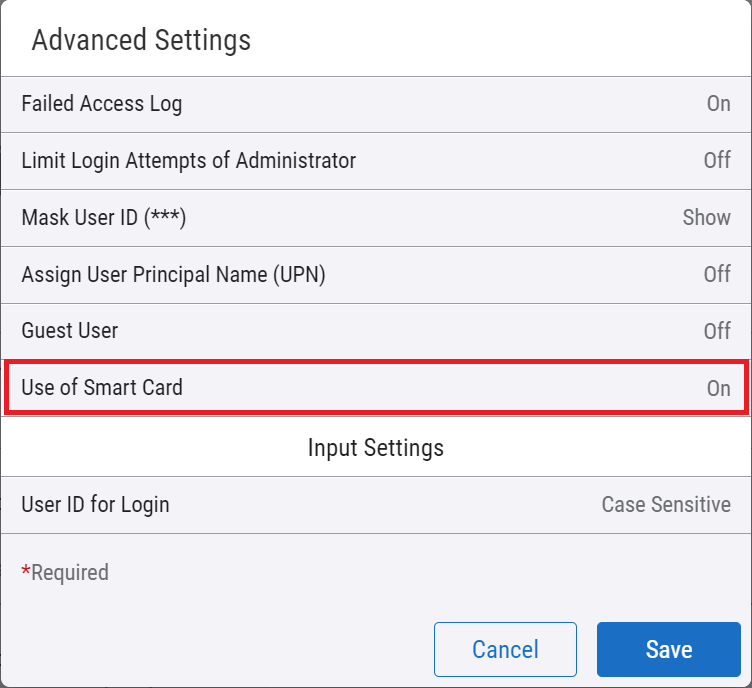752x688 pixels.
Task: Open the Guest User setting
Action: [69, 331]
